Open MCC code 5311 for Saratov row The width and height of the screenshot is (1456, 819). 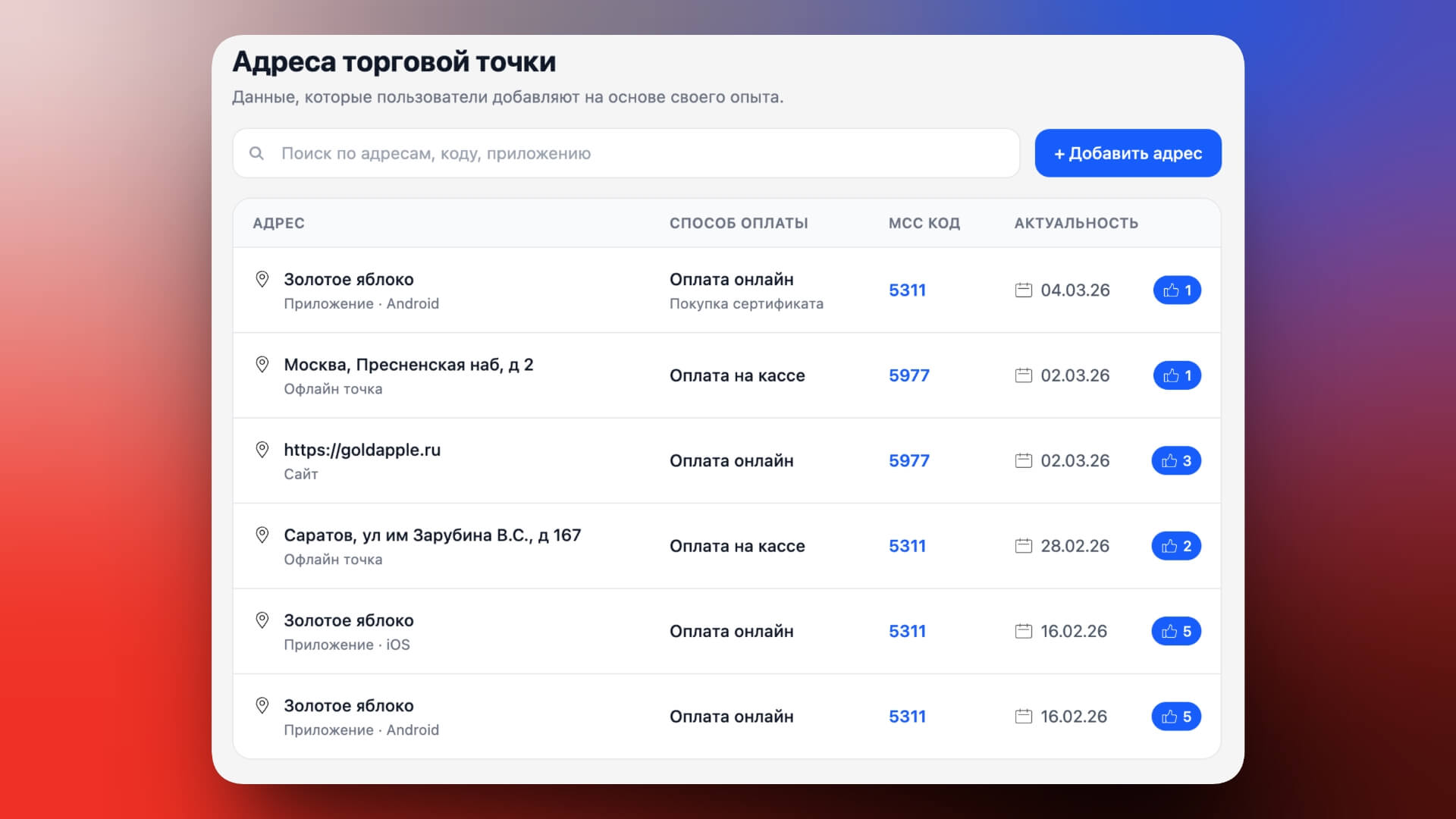(907, 546)
